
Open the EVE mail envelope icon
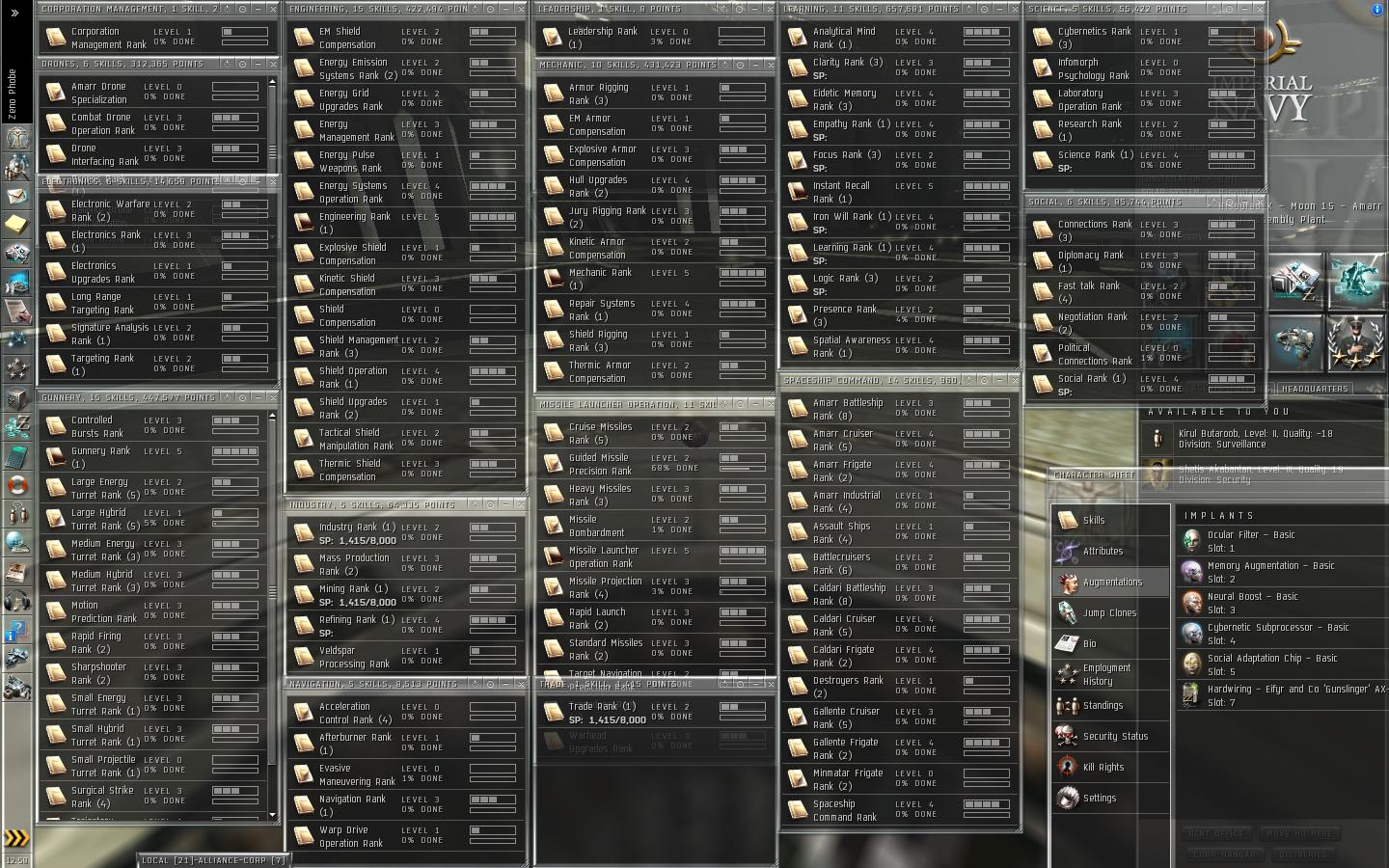click(16, 196)
